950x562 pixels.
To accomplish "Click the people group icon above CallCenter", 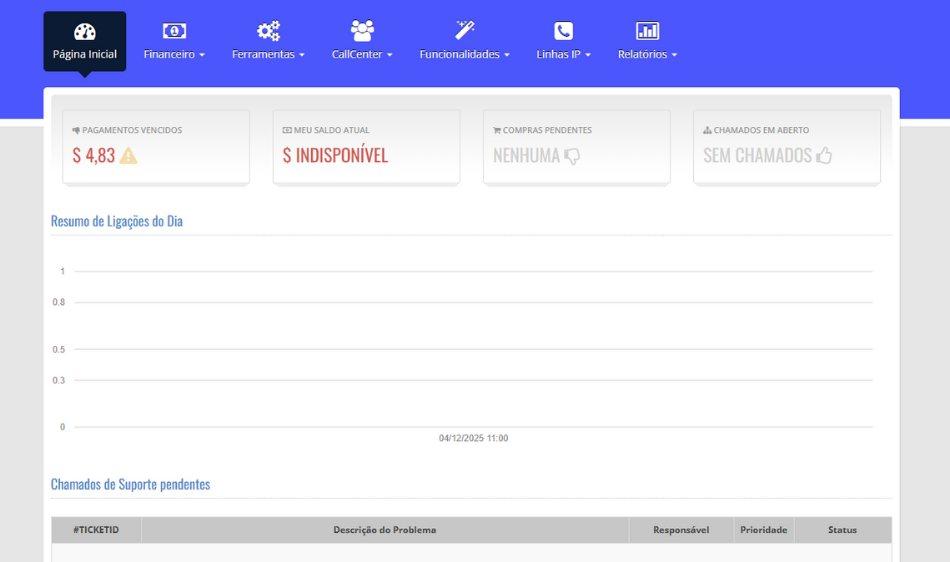I will 362,31.
